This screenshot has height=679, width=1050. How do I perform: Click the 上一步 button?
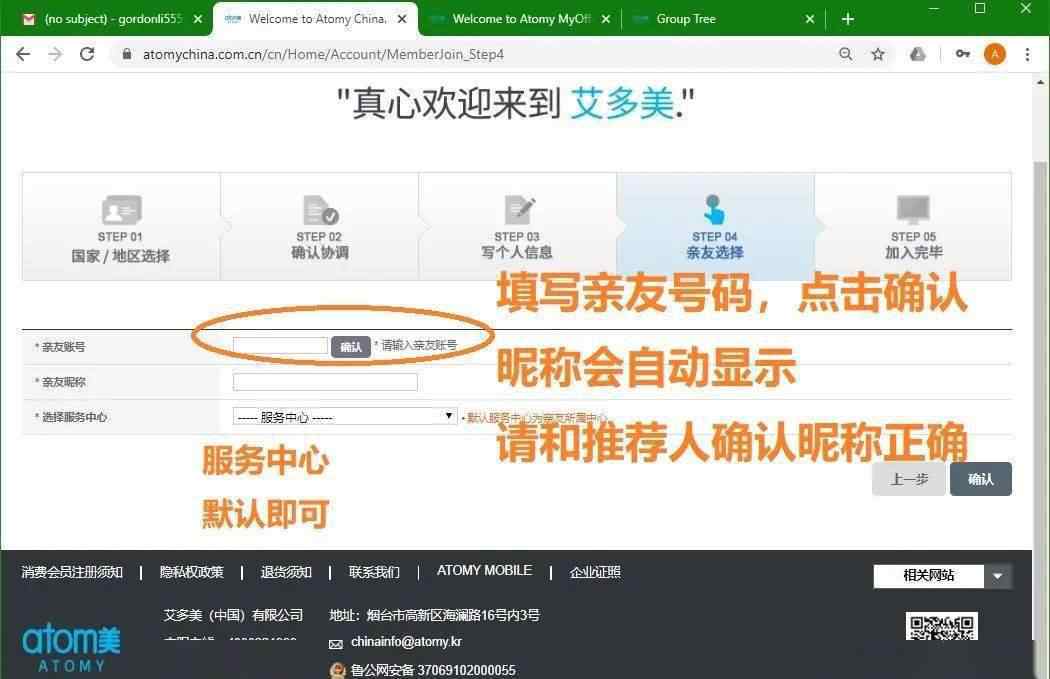point(909,479)
